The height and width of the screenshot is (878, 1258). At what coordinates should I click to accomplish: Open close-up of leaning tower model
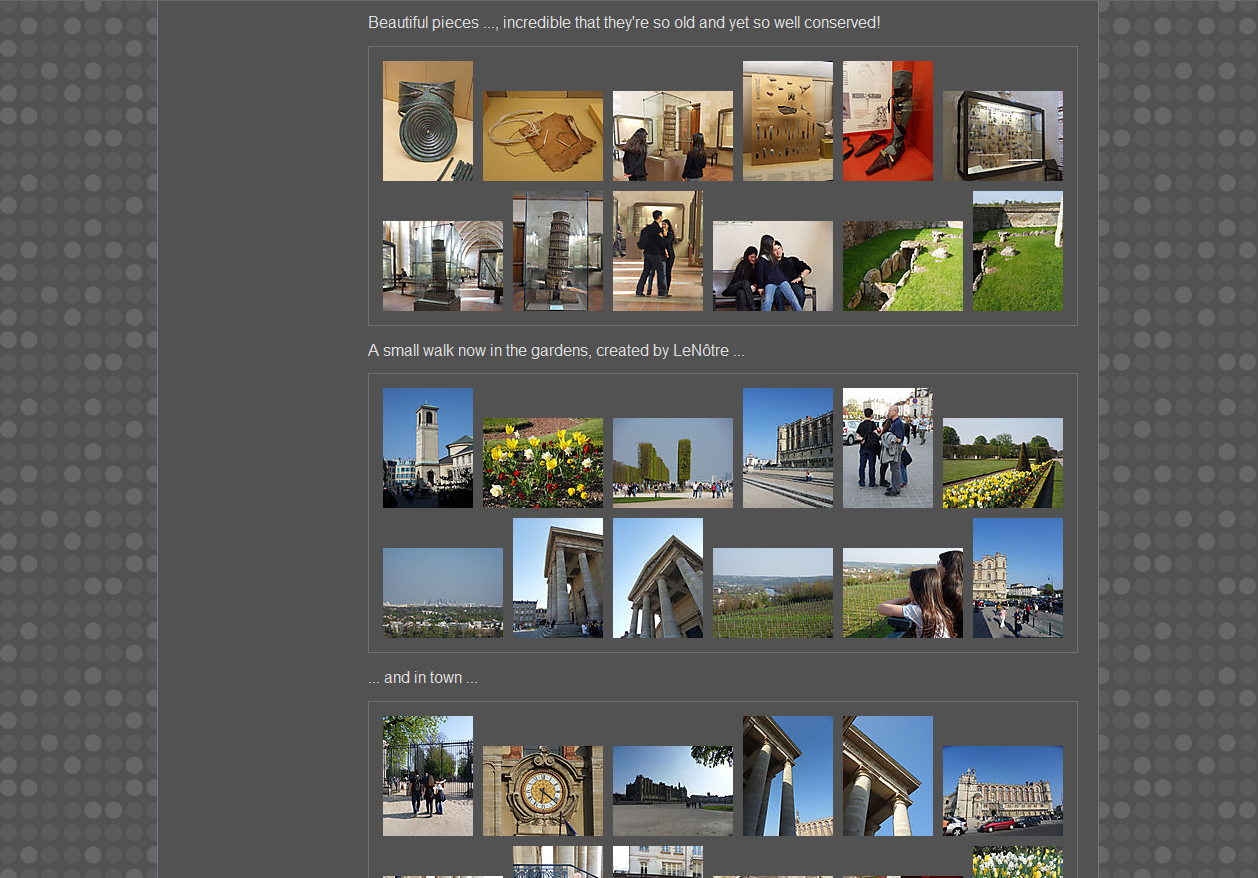pos(557,251)
